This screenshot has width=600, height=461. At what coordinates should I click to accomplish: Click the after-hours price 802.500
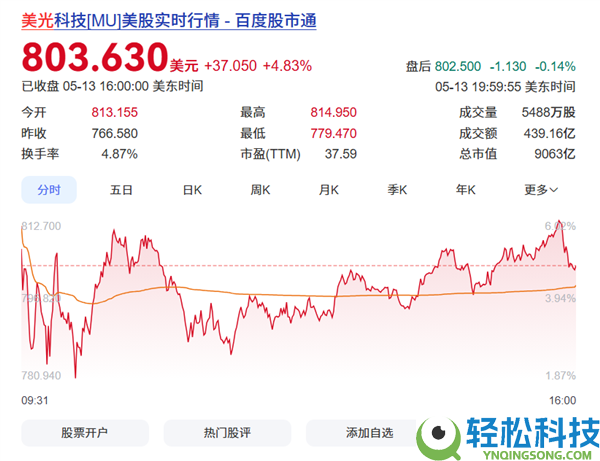click(458, 67)
